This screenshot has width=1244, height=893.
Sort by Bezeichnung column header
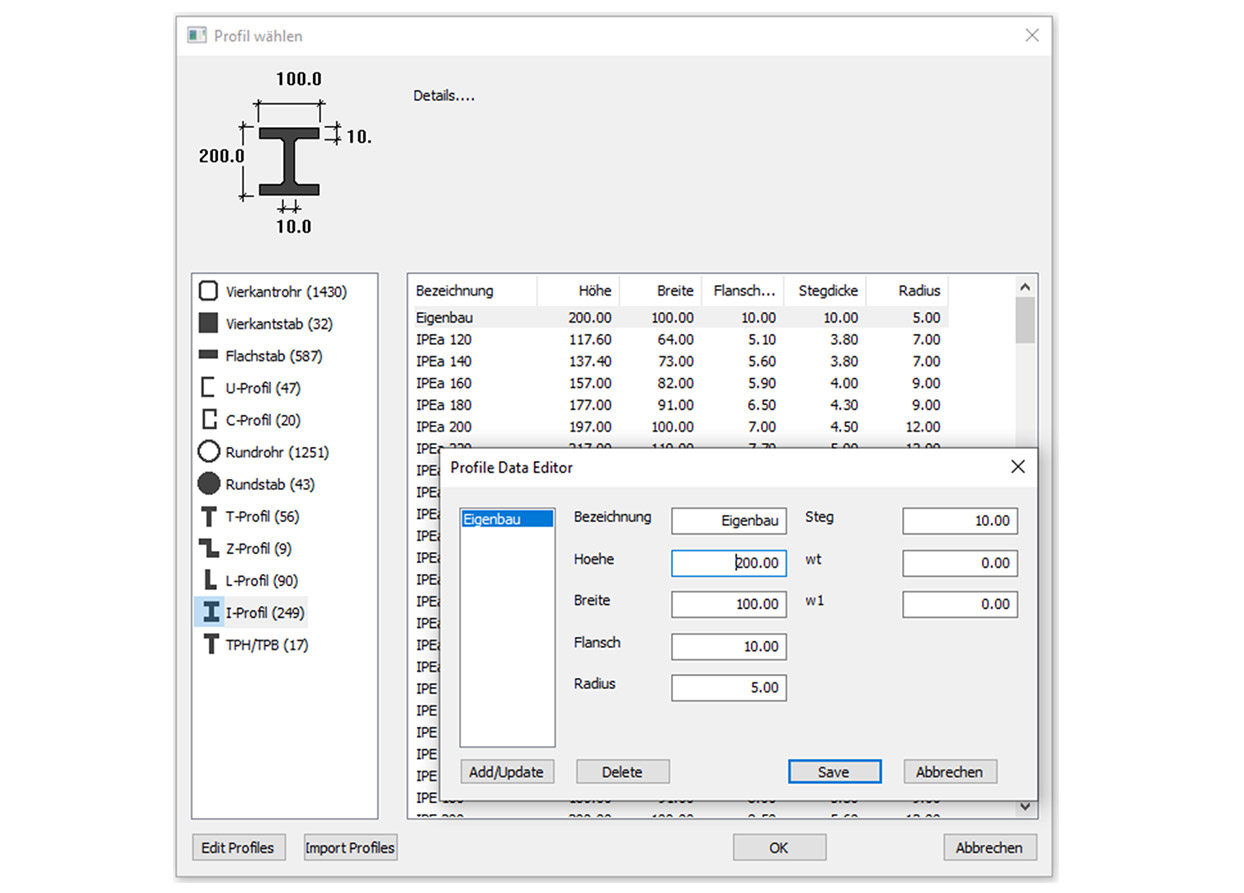click(473, 291)
